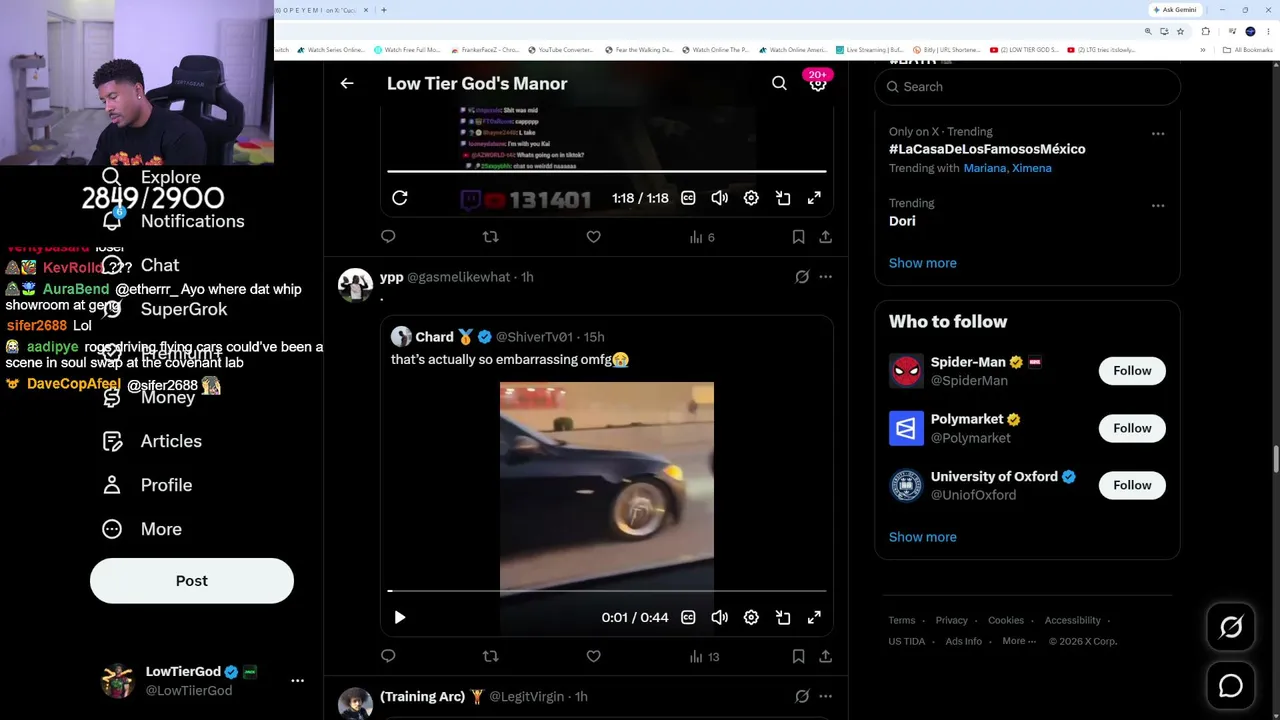Seek on the 0:44 video progress bar
Screen dimensions: 1280x720
(x=607, y=591)
